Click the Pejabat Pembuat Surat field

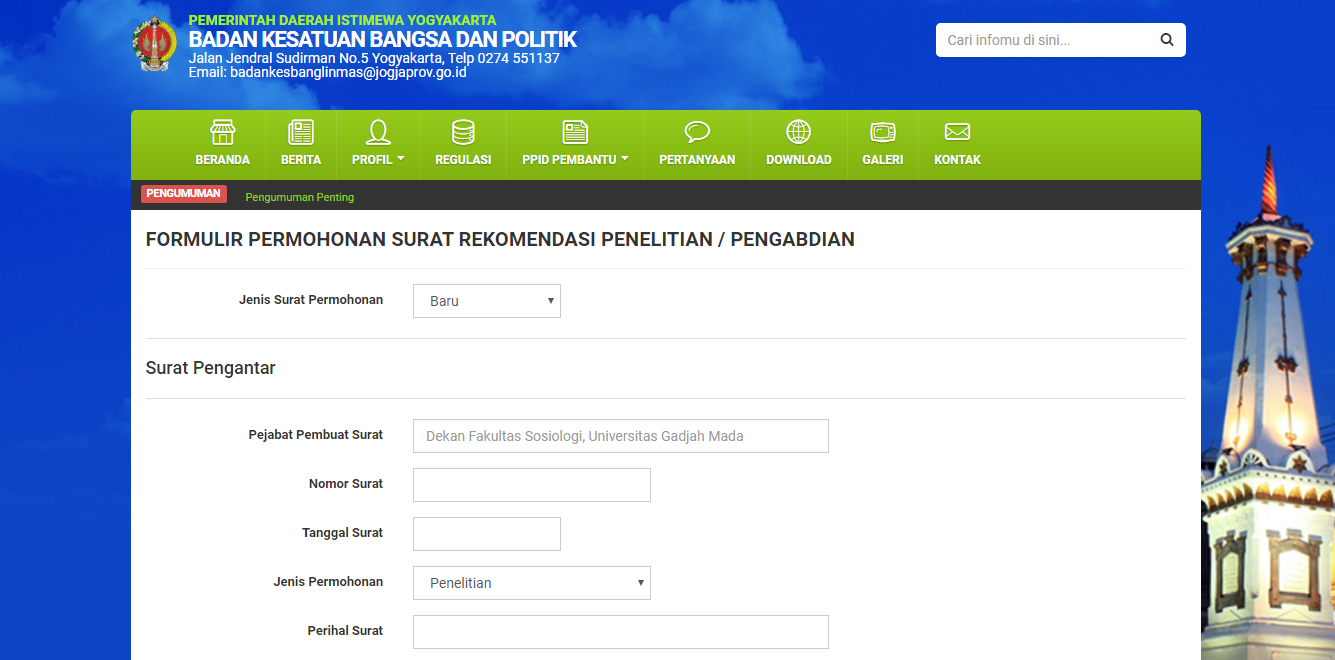tap(620, 436)
